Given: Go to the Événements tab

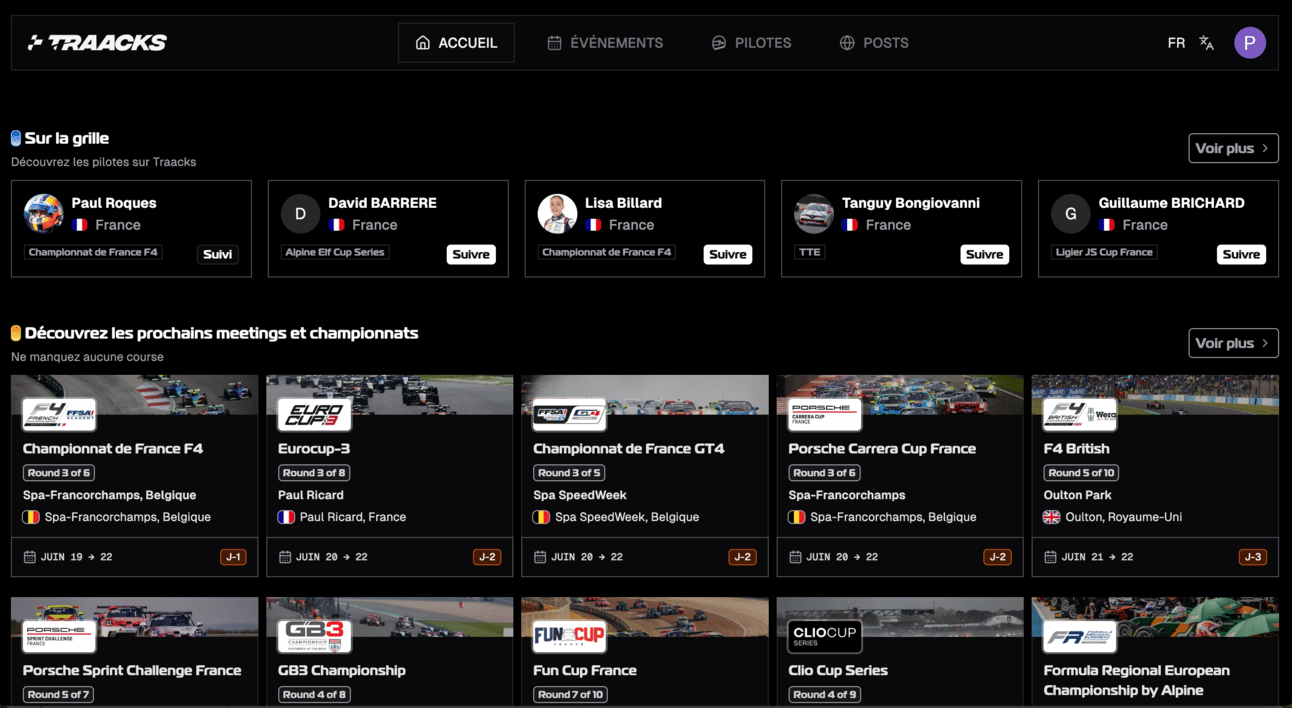Looking at the screenshot, I should click(x=605, y=43).
